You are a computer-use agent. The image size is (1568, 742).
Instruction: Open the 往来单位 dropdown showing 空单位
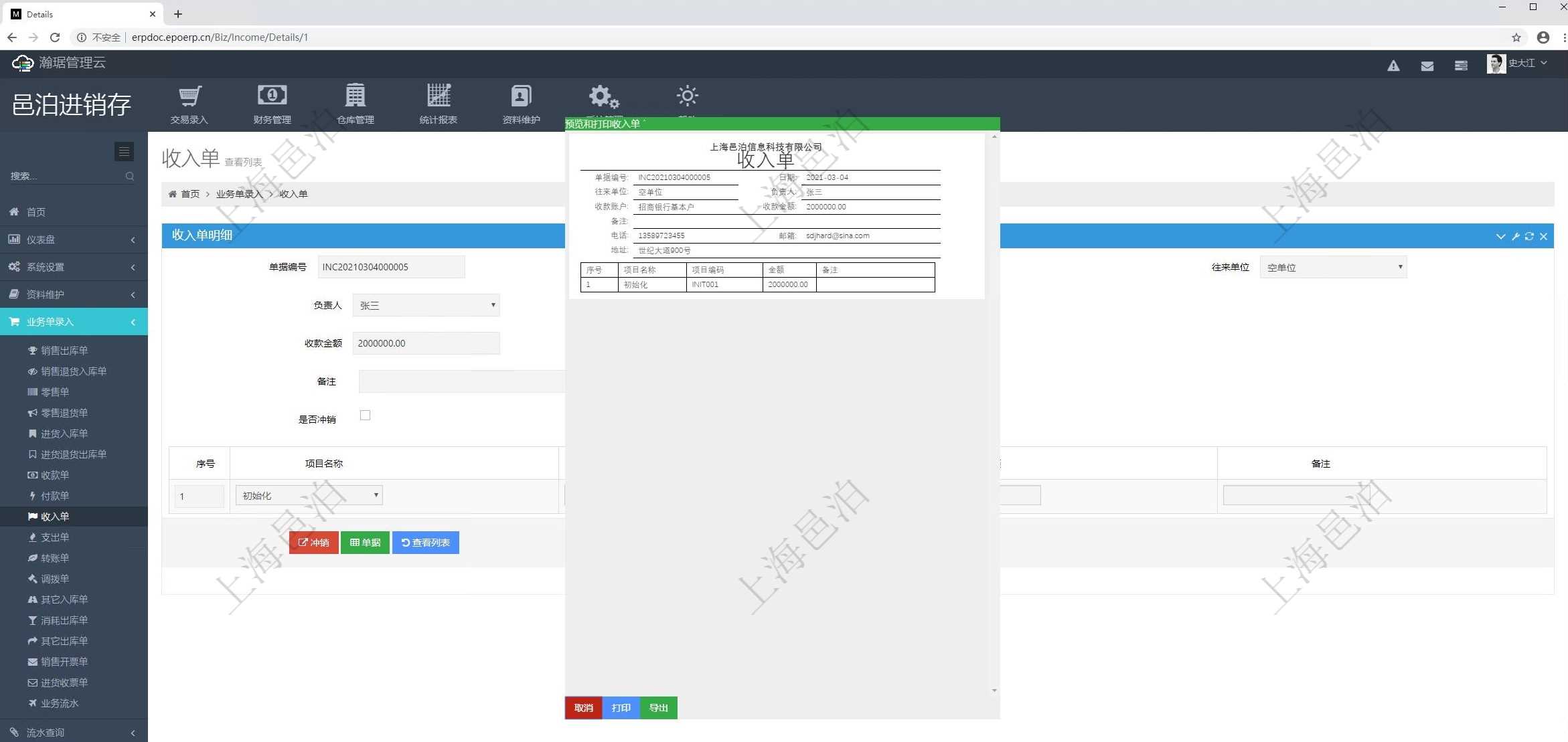[1332, 267]
